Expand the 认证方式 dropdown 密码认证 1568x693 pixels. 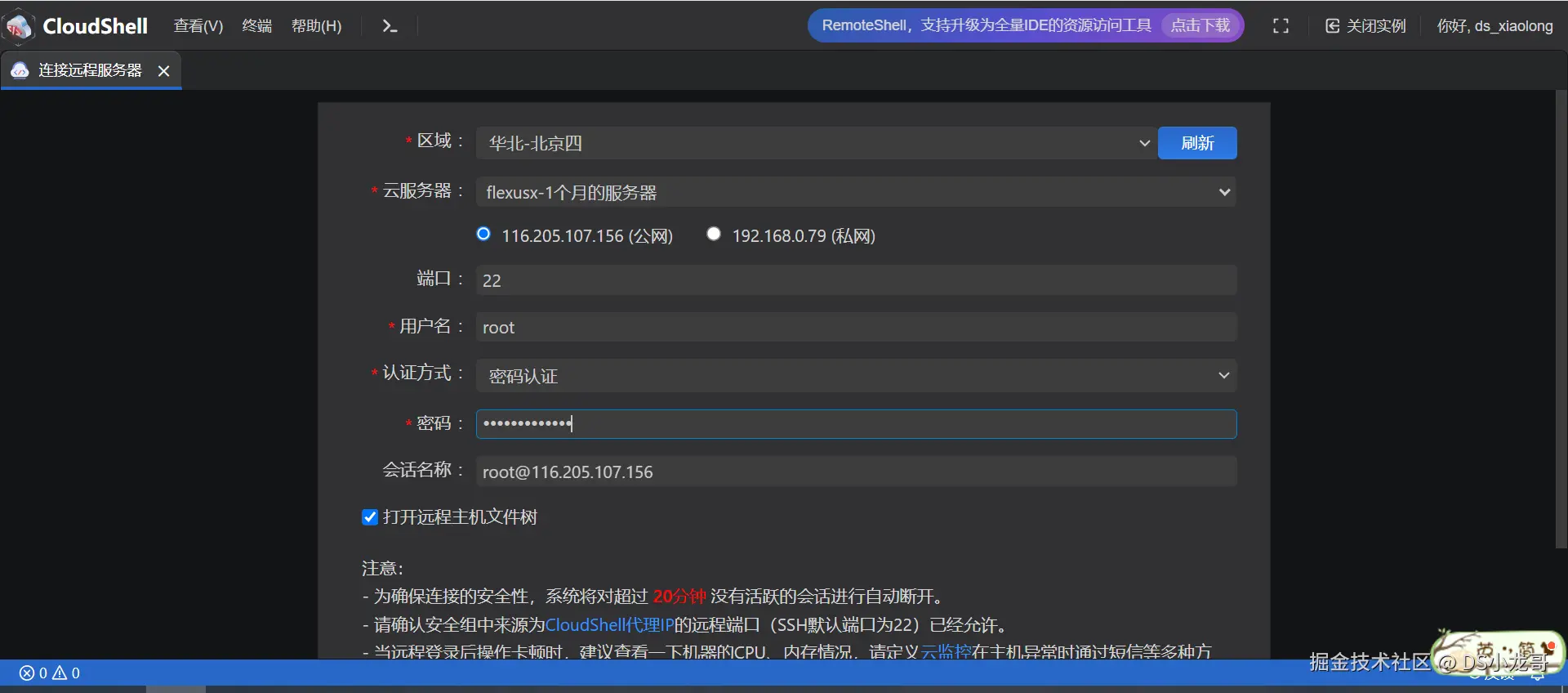coord(856,376)
